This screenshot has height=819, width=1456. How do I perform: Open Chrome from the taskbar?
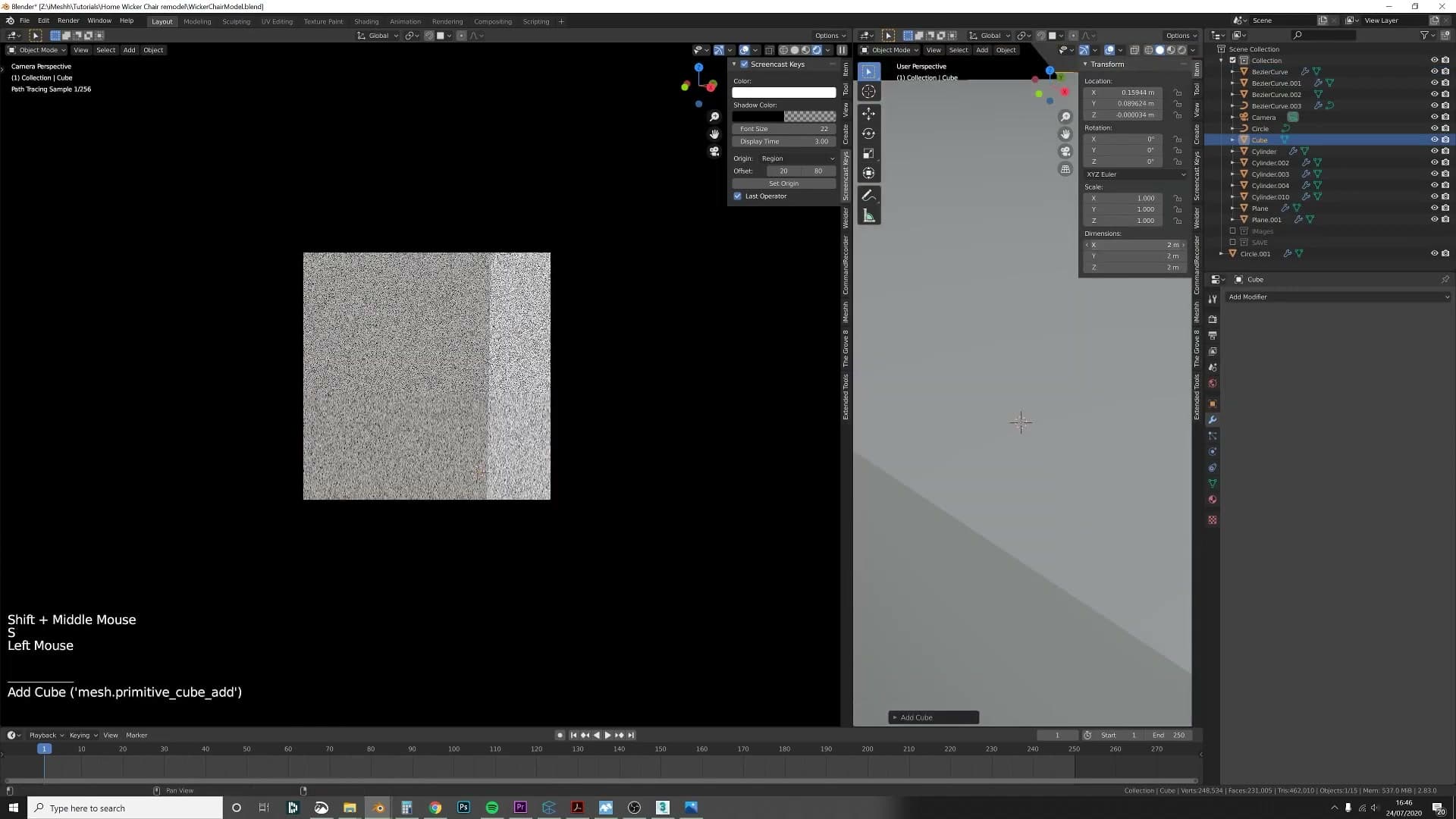[x=435, y=808]
